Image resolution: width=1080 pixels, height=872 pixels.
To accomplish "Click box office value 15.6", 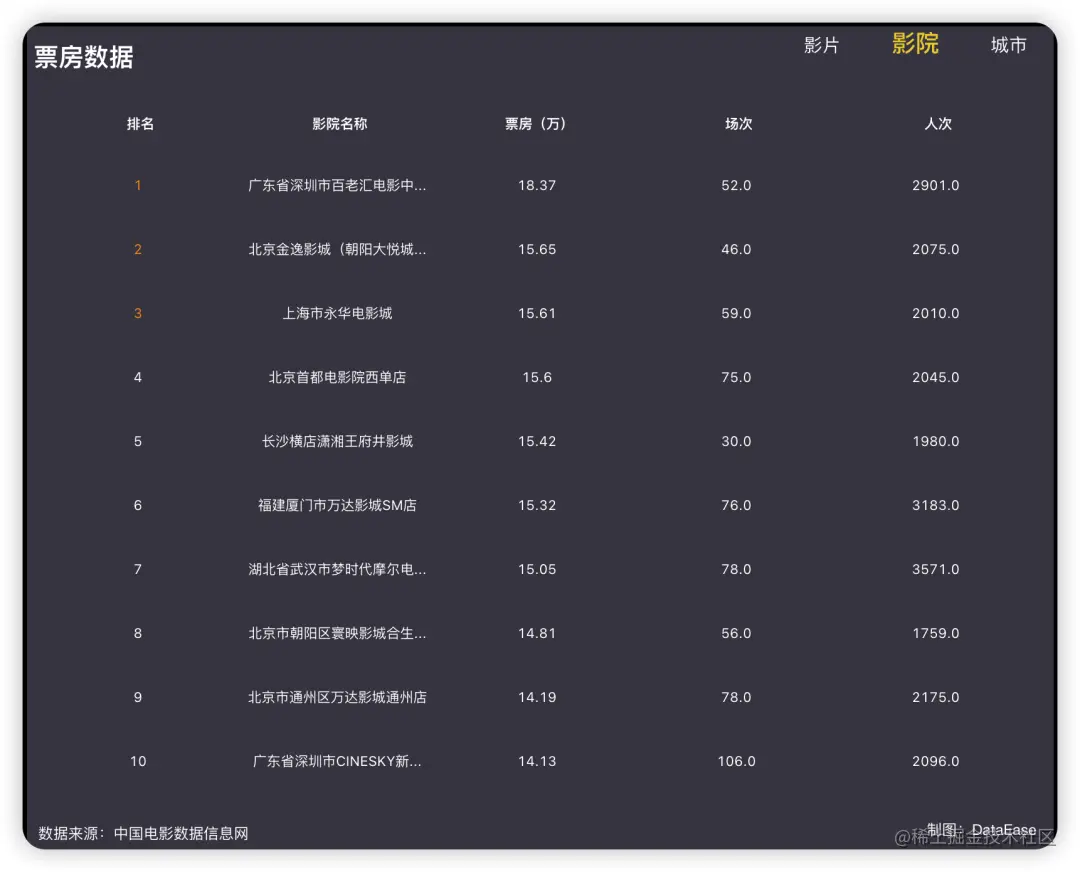I will 537,377.
